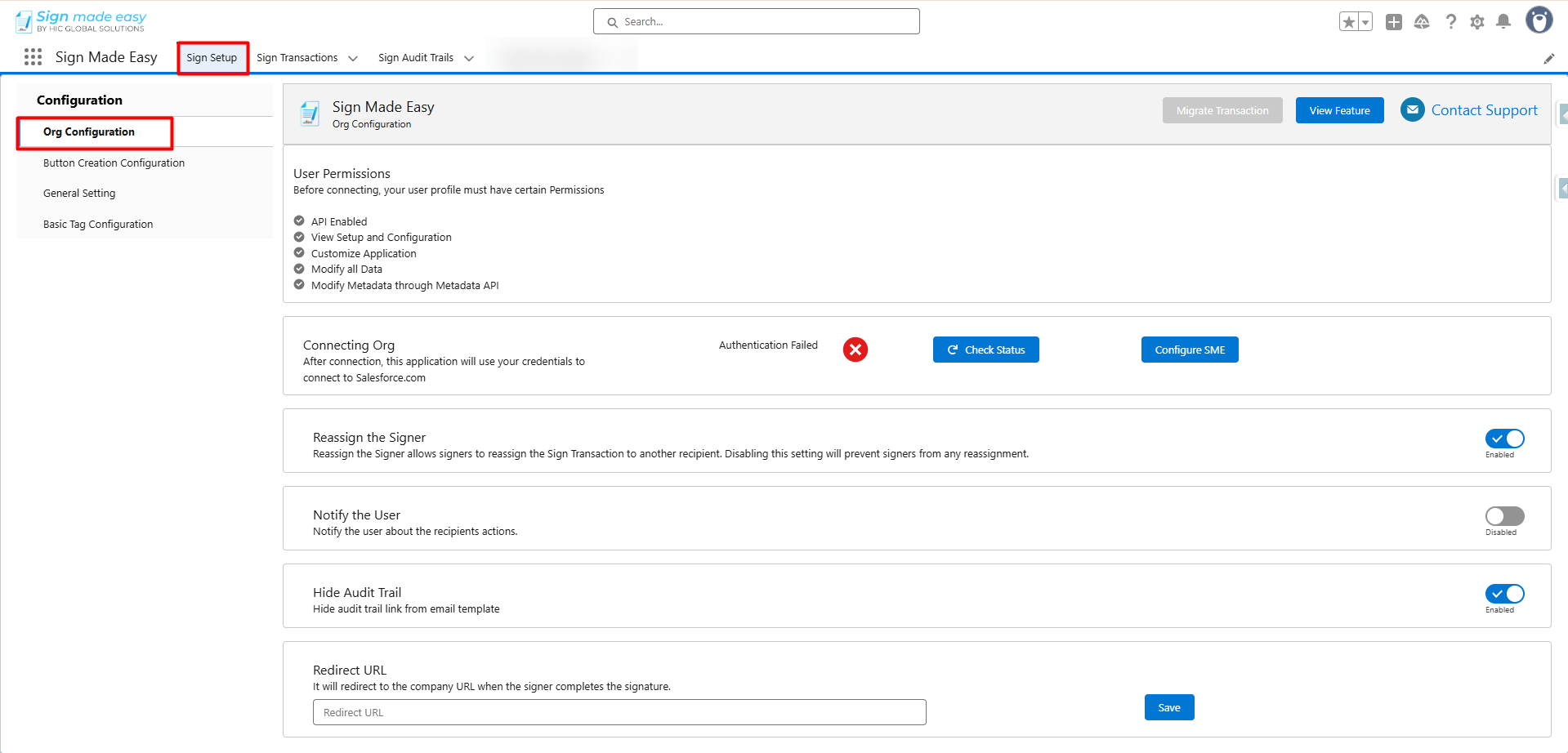View notifications bell
1568x753 pixels.
(x=1503, y=22)
